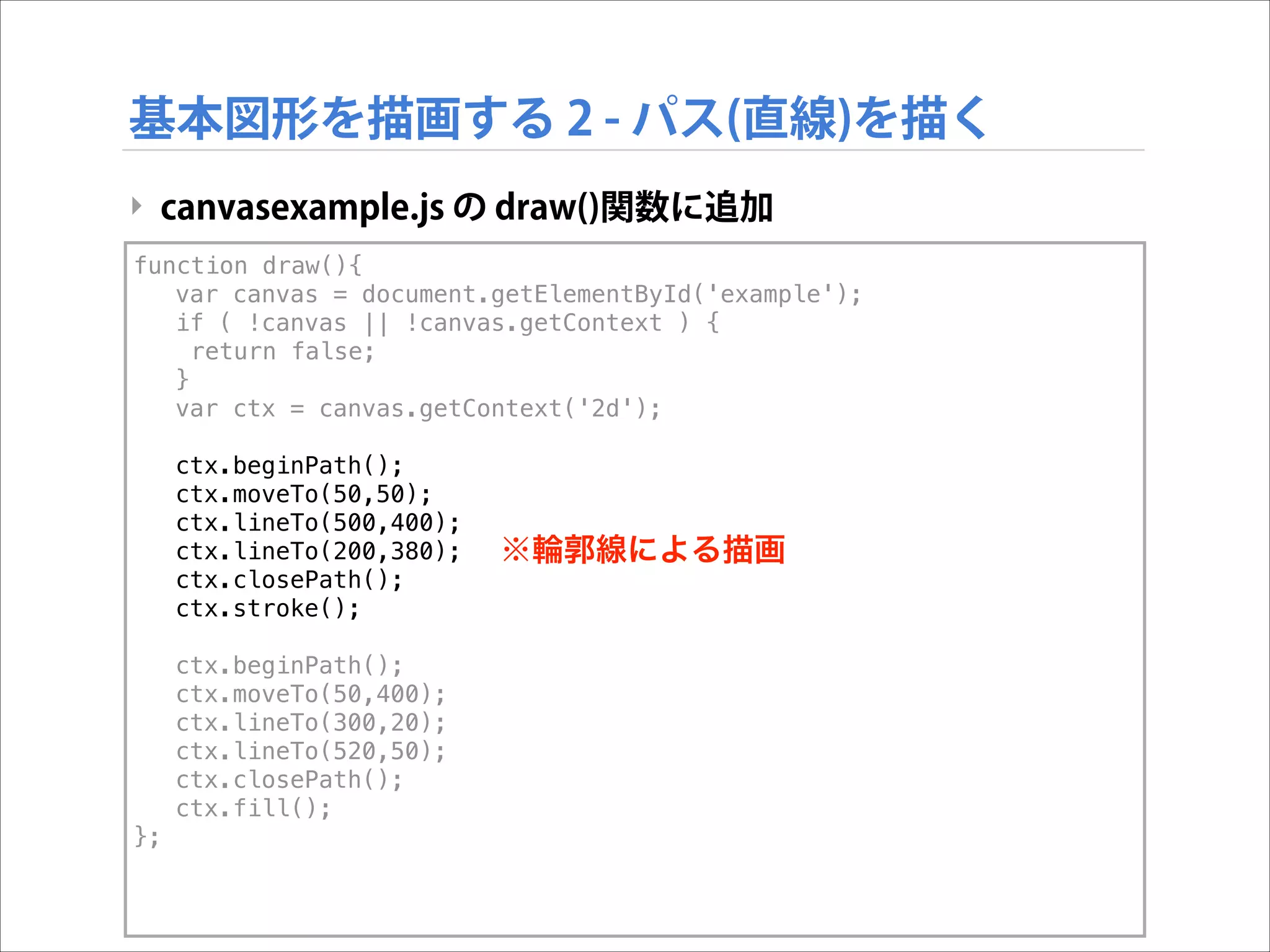1270x952 pixels.
Task: Click the line 'function draw(){'
Action: point(248,266)
